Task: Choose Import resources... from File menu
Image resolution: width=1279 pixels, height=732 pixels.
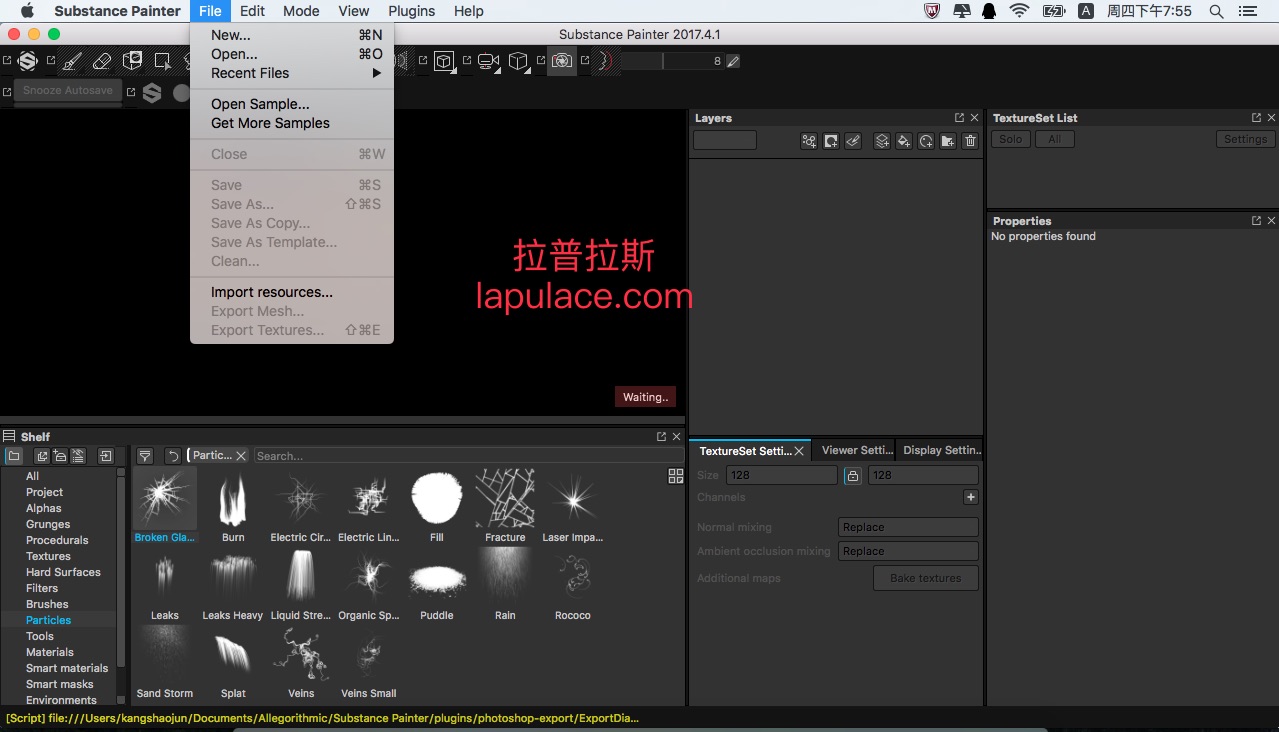Action: click(x=292, y=292)
